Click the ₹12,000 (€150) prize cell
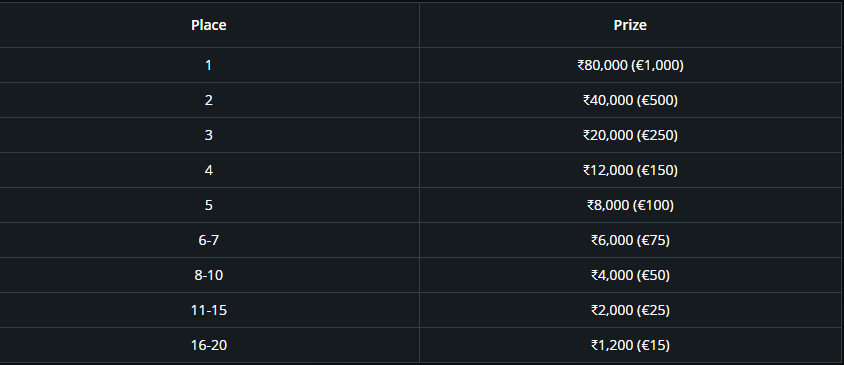The width and height of the screenshot is (844, 365). tap(630, 170)
